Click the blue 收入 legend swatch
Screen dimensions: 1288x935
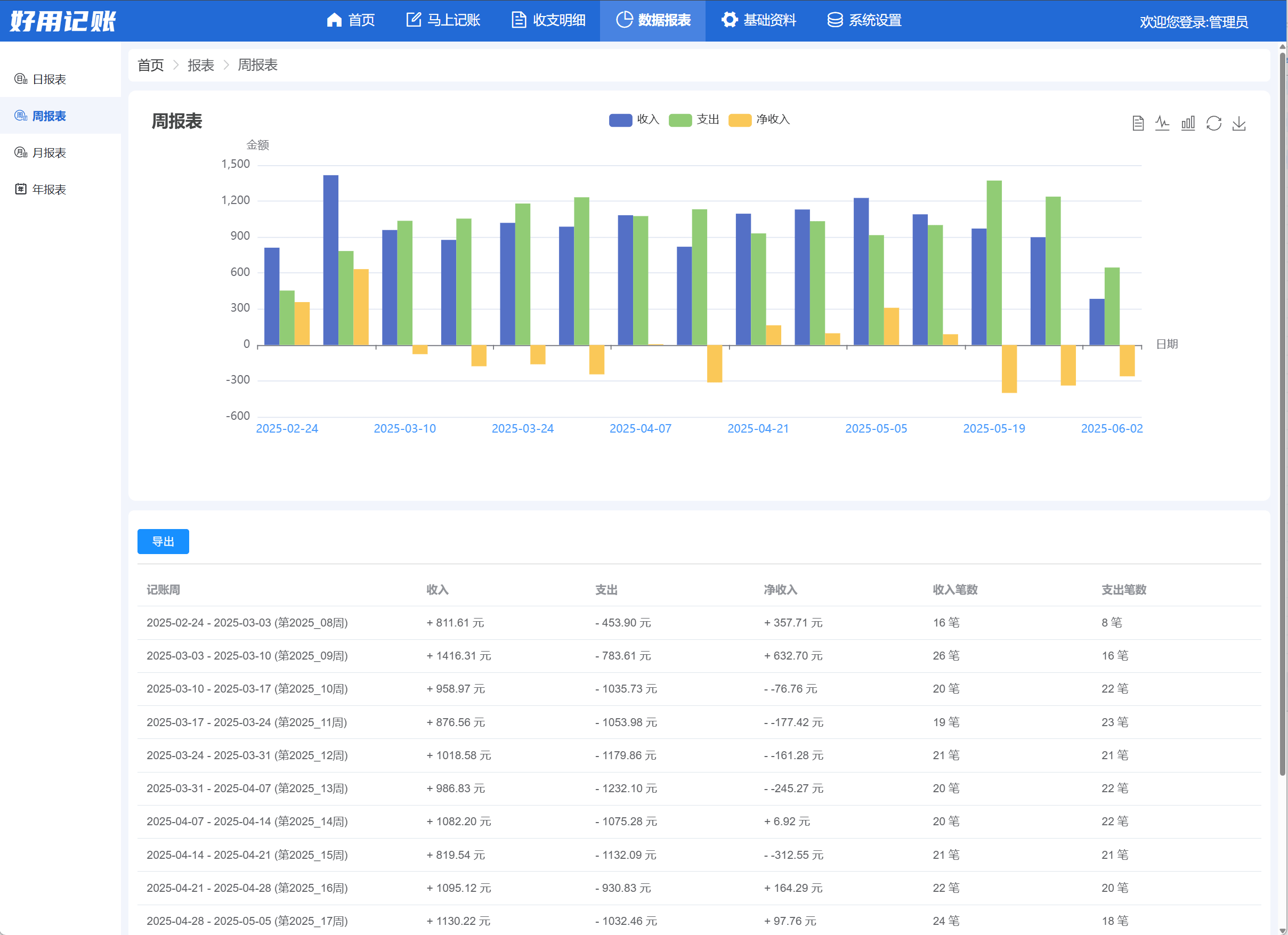click(x=620, y=120)
